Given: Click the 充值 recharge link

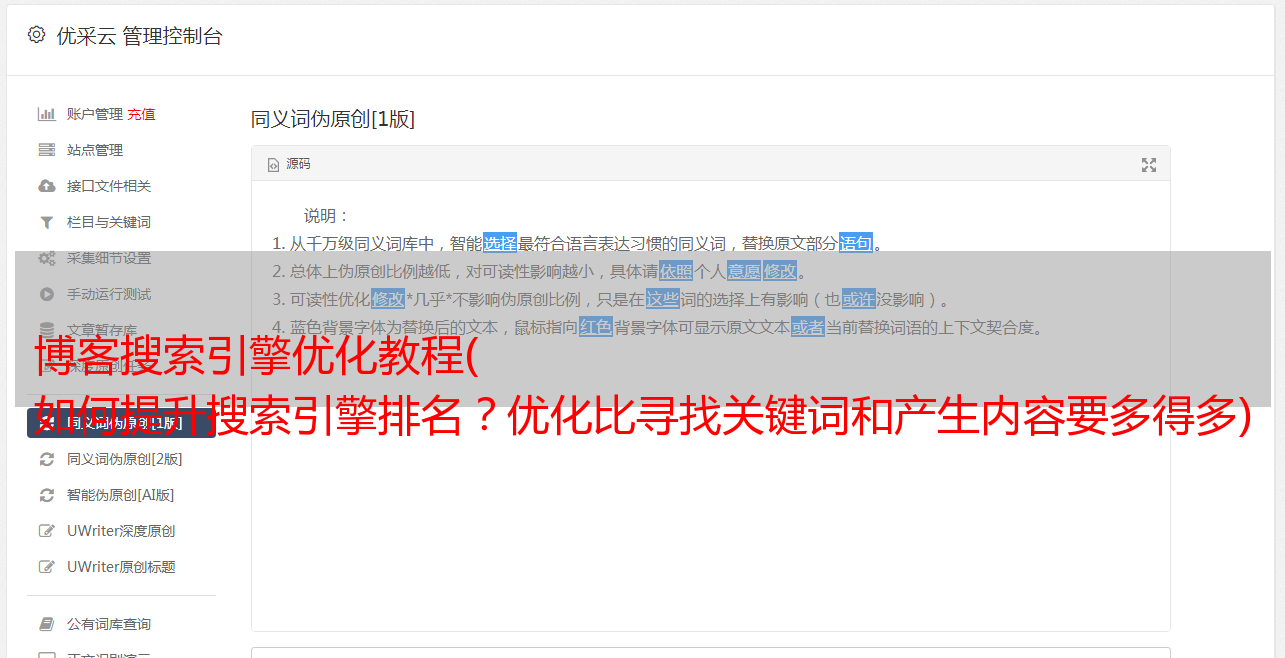Looking at the screenshot, I should (x=141, y=114).
